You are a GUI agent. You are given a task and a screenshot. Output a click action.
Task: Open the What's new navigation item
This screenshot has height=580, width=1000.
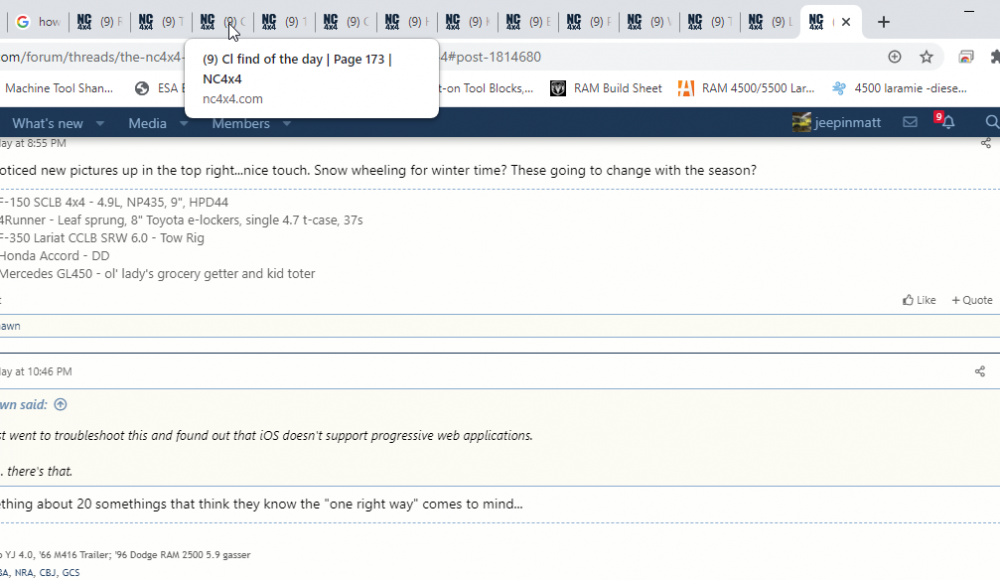click(x=47, y=124)
